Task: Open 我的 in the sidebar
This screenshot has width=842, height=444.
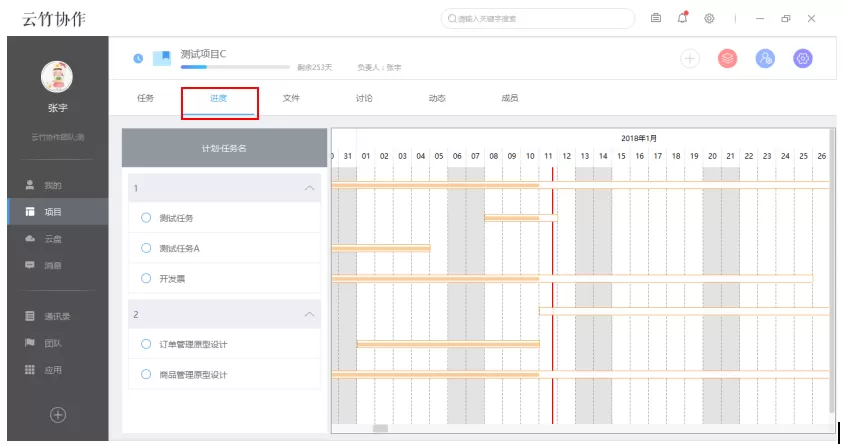Action: 58,185
